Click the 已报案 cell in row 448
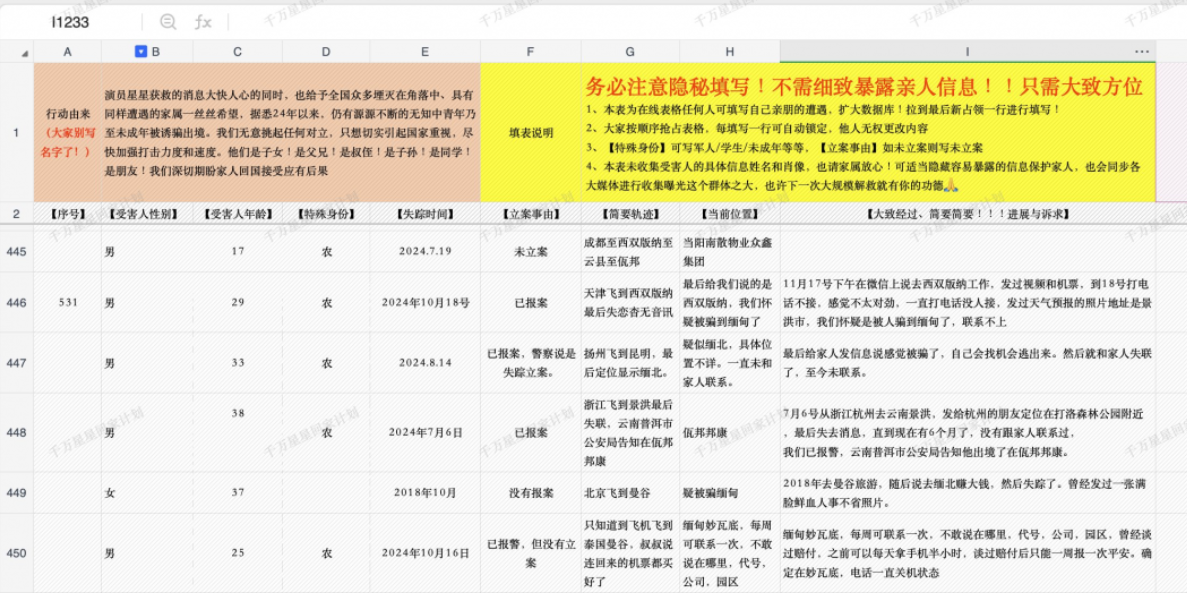The height and width of the screenshot is (593, 1187). (x=531, y=432)
